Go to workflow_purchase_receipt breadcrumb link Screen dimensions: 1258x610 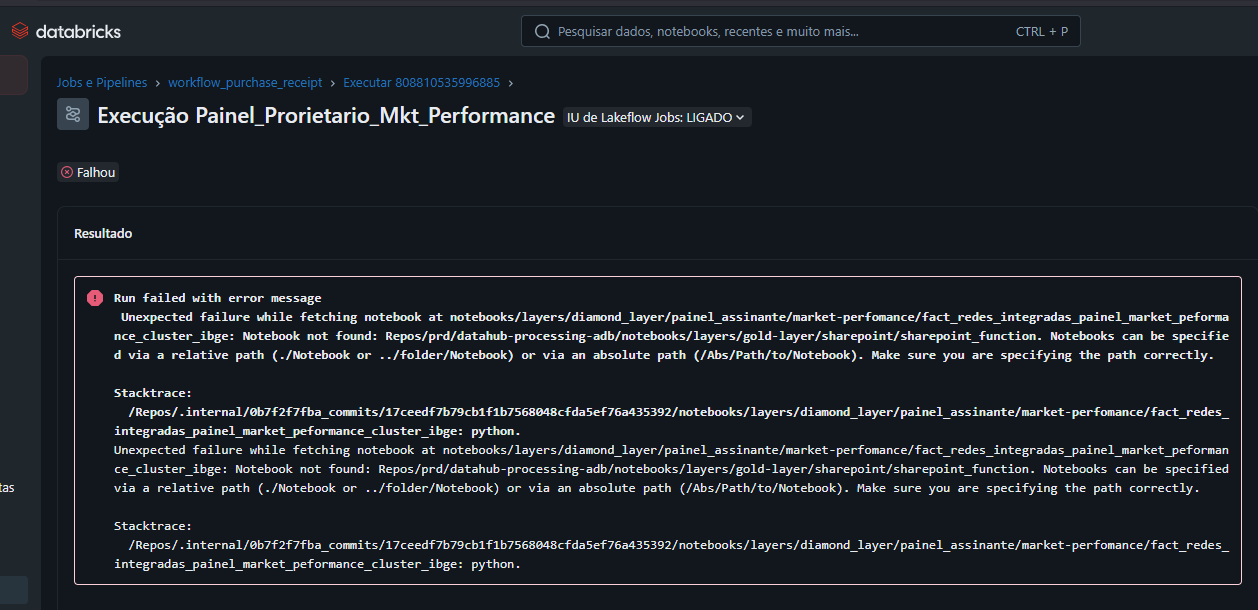(x=244, y=83)
